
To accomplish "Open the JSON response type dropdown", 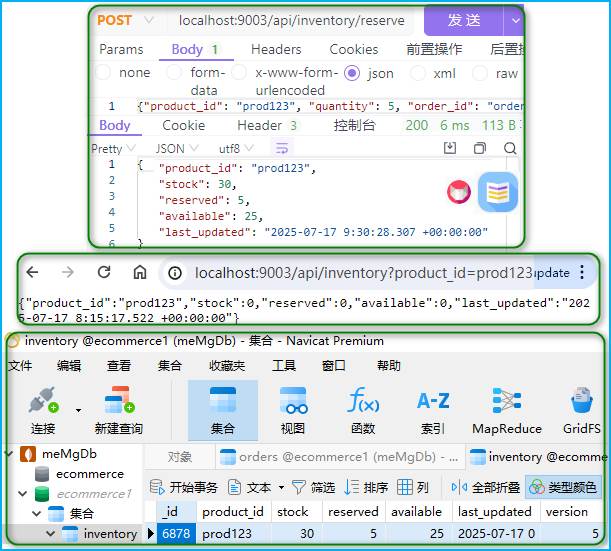I will tap(177, 148).
